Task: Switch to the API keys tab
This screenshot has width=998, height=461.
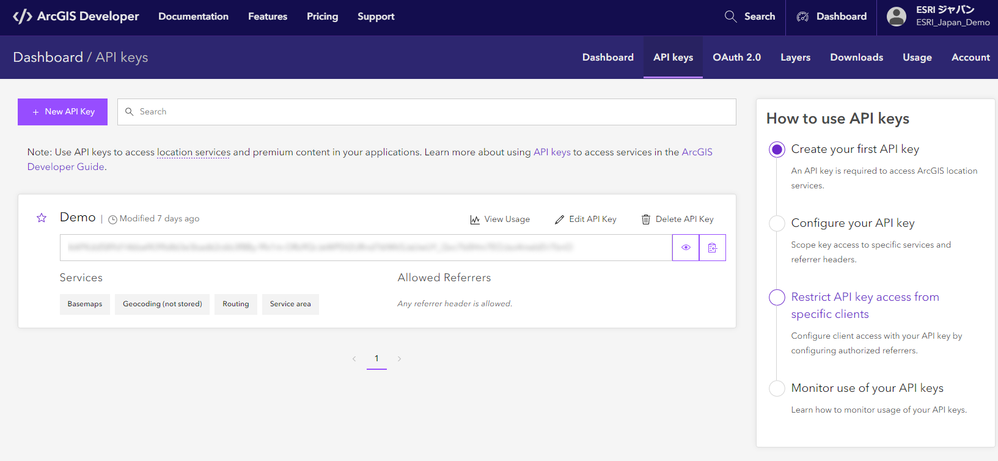Action: point(673,57)
